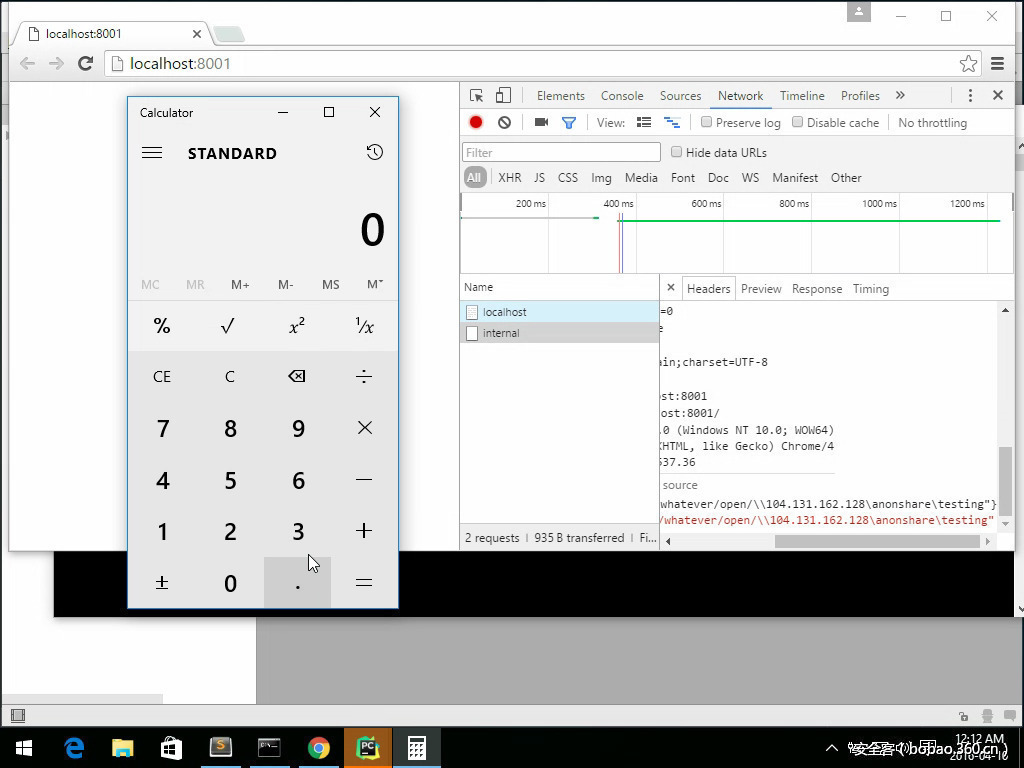Open the Calculator hamburger menu

coord(152,153)
